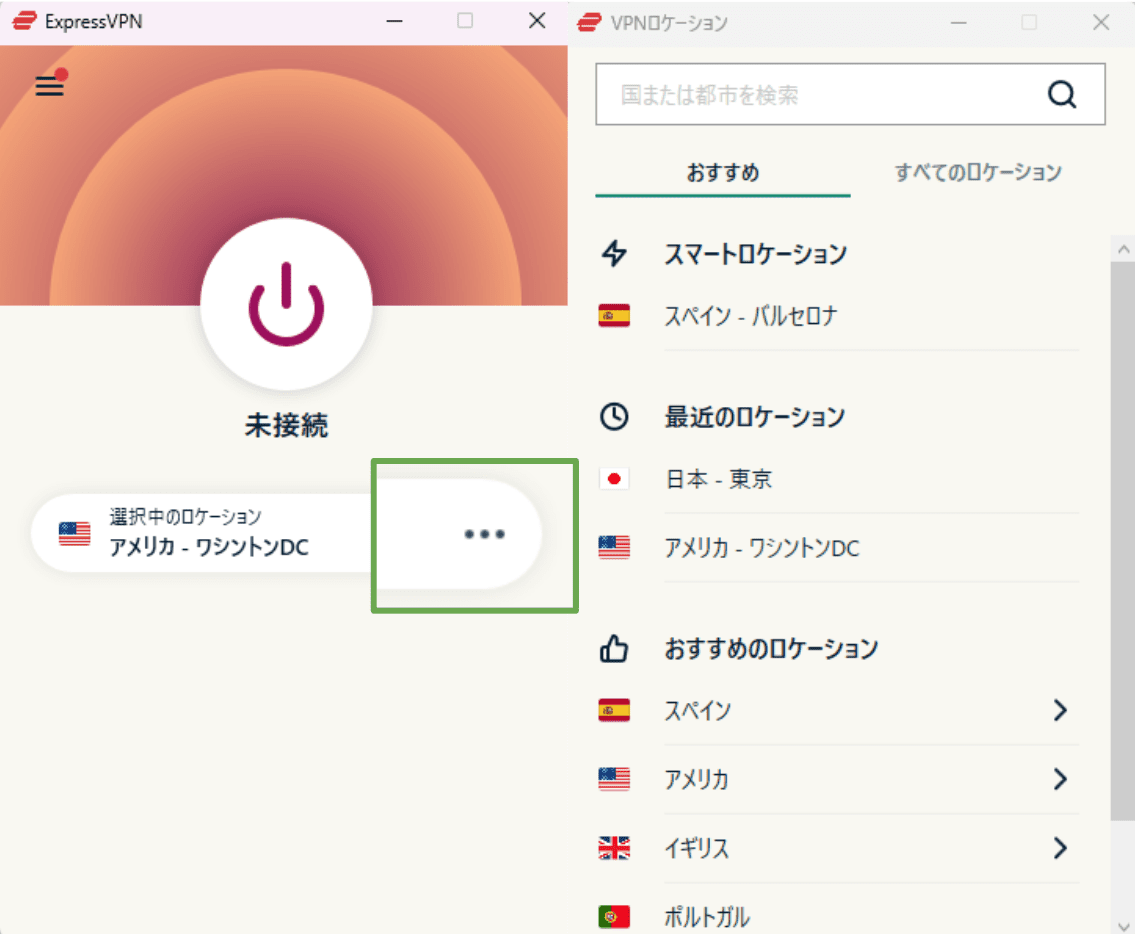Click the Portugal flag beside ポルトガル
This screenshot has height=934, width=1135.
click(616, 915)
